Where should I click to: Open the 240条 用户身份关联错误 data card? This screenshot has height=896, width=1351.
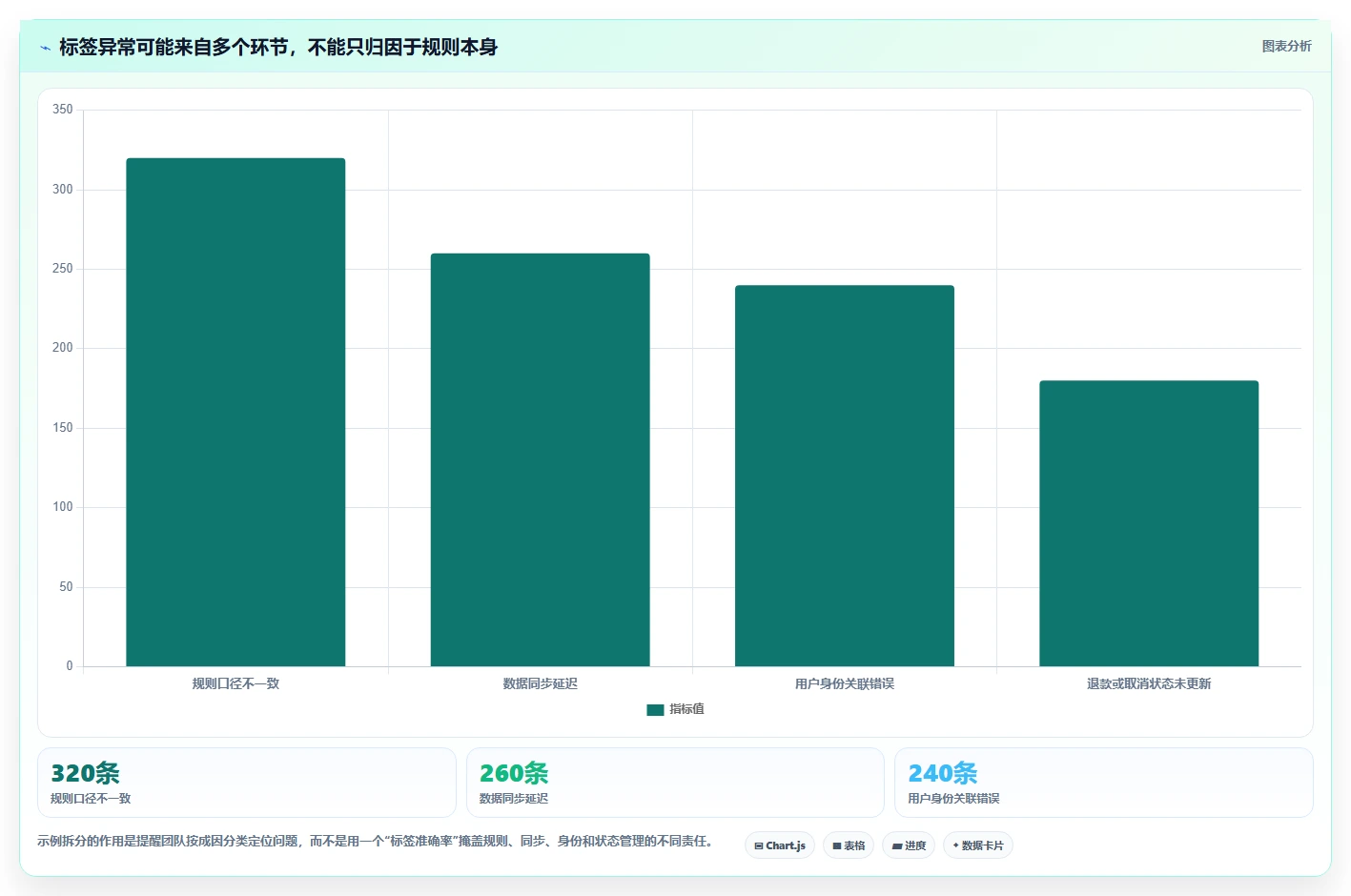point(1104,783)
